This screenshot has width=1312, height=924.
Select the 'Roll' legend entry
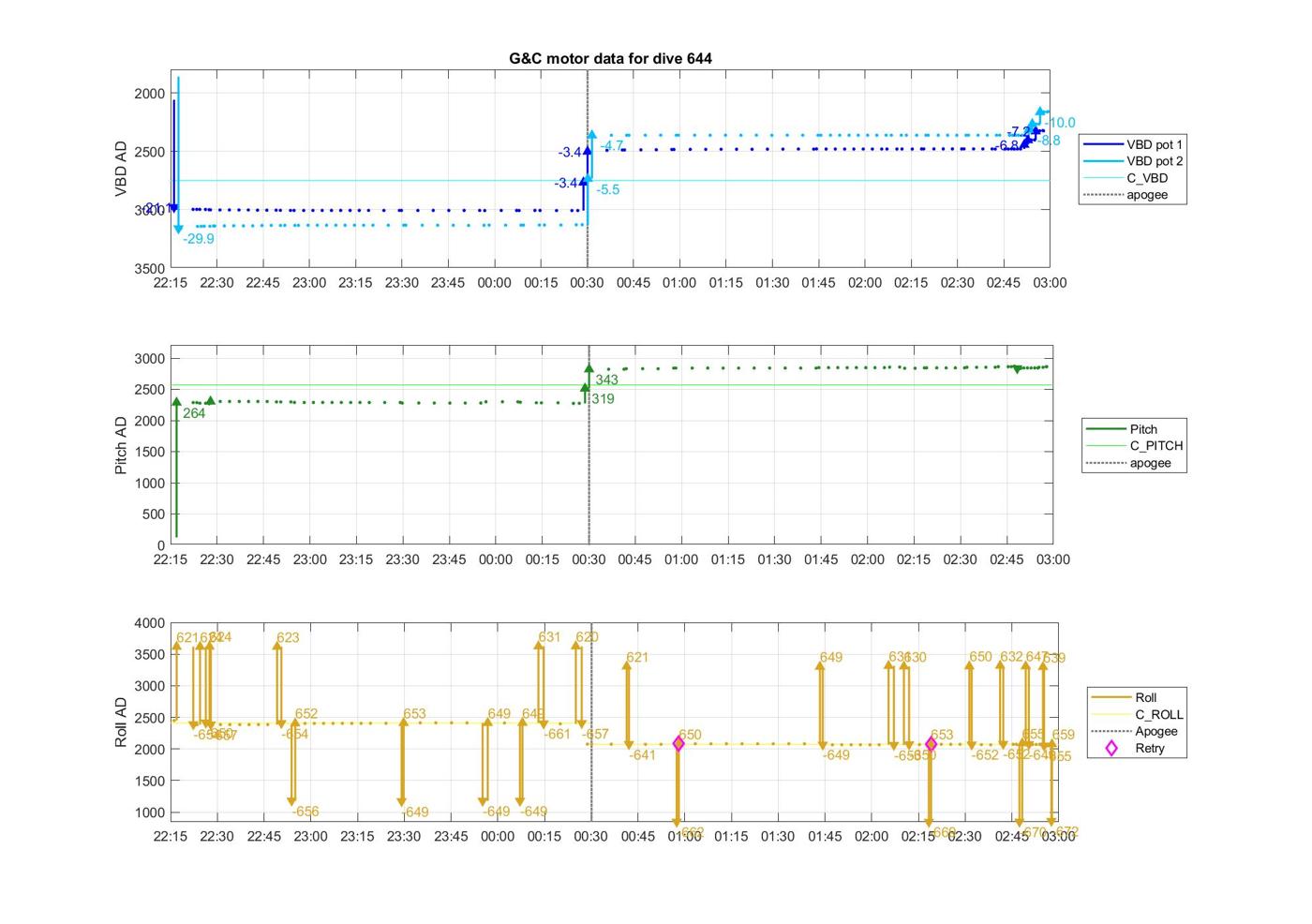(x=1146, y=697)
